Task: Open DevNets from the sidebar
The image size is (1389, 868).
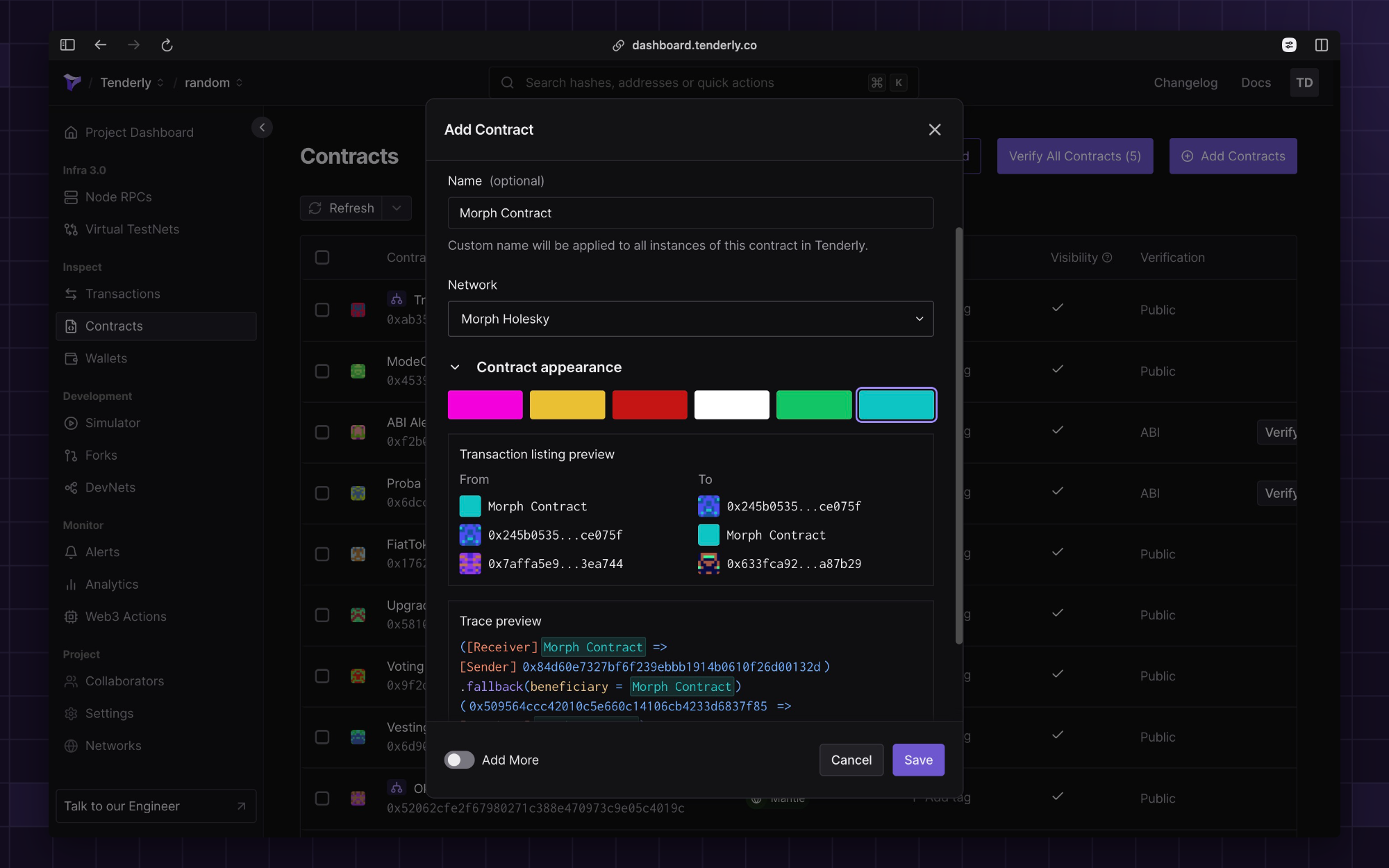Action: click(110, 487)
